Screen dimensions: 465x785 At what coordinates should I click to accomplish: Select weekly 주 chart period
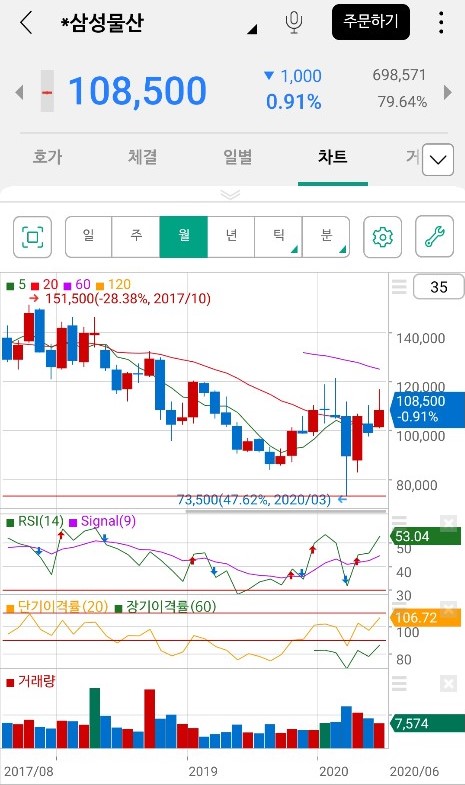tap(136, 237)
